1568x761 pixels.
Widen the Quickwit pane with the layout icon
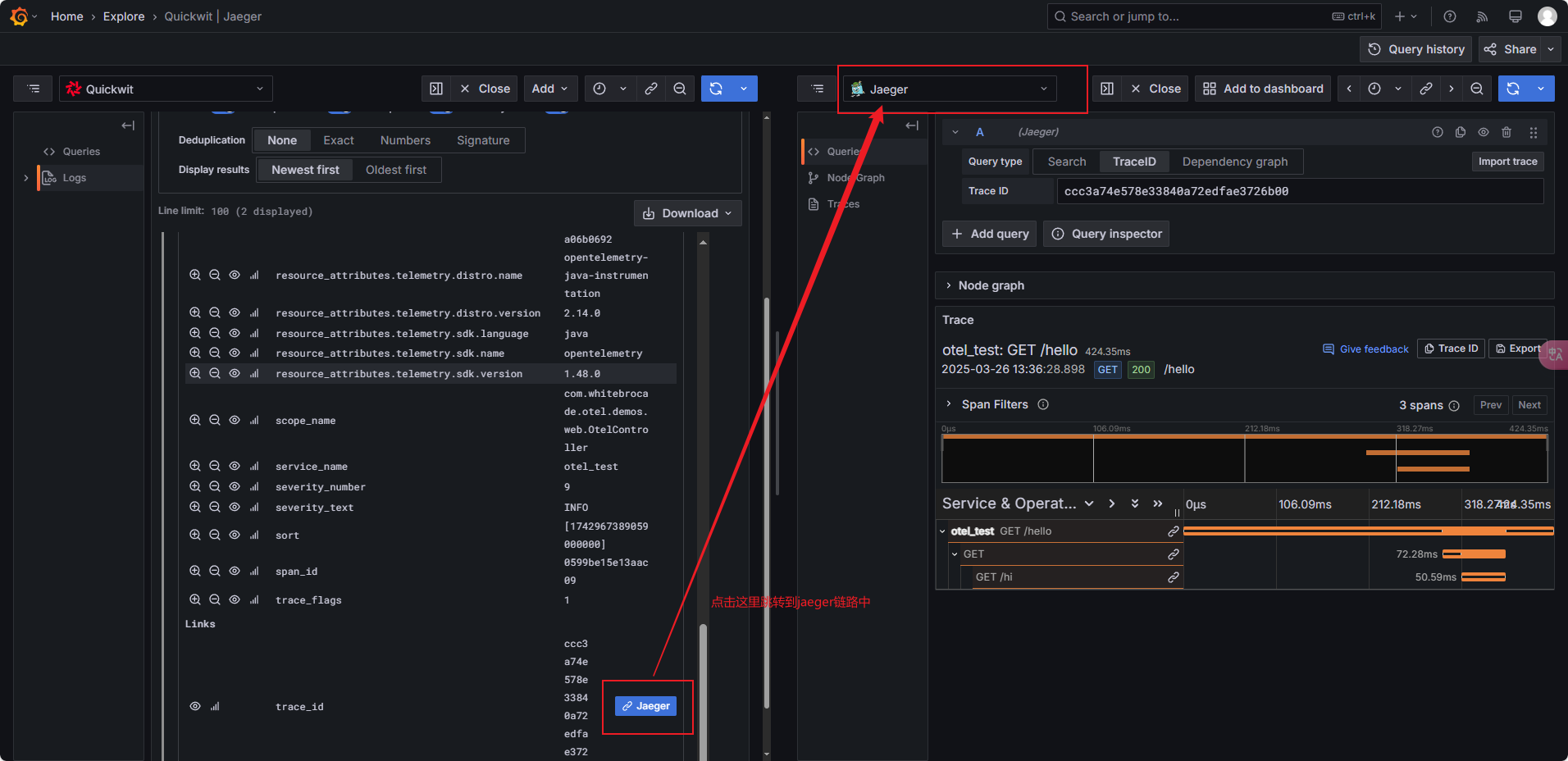click(x=436, y=89)
